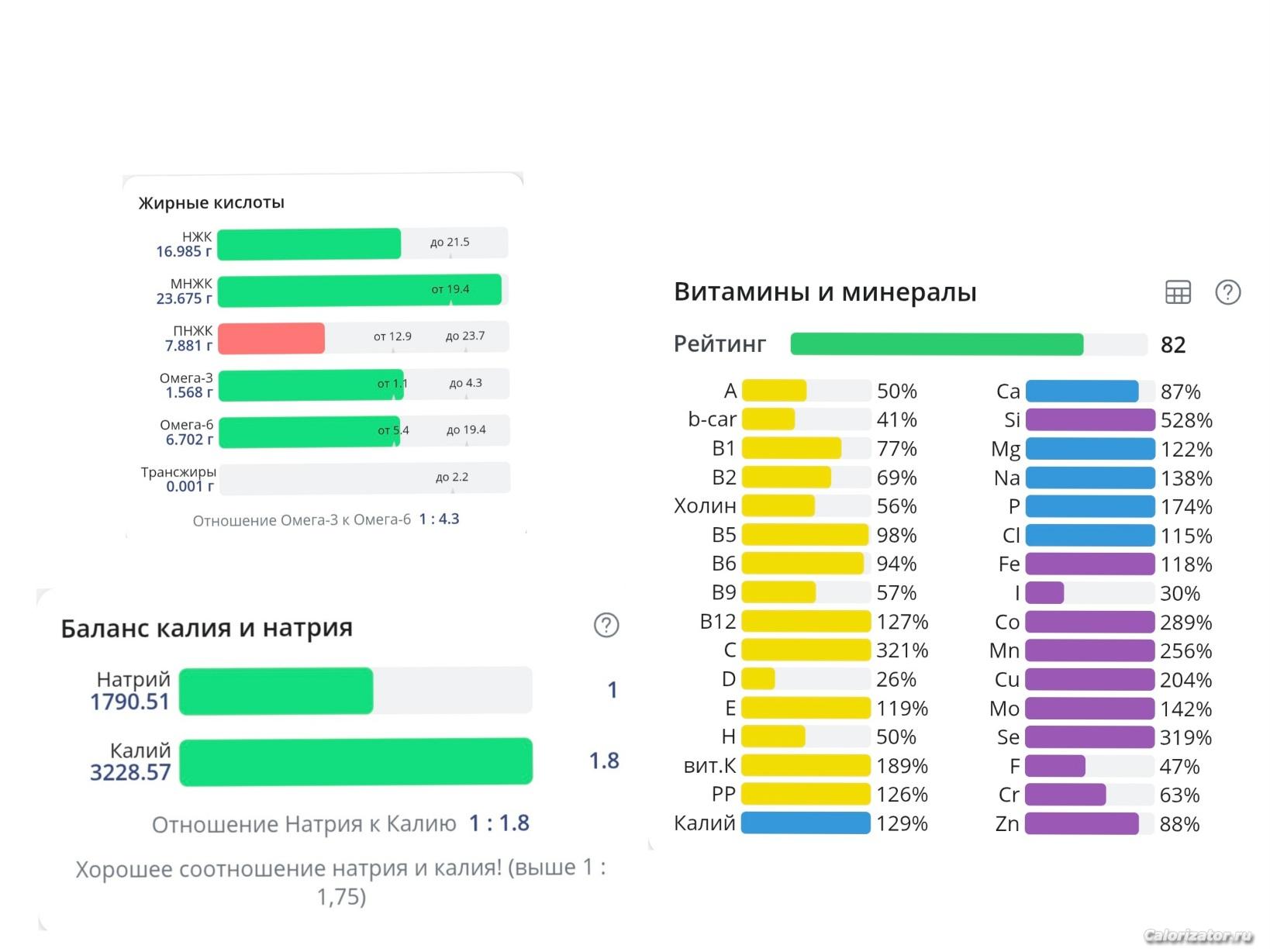Click the Рейтинг green progress bar

pos(936,344)
